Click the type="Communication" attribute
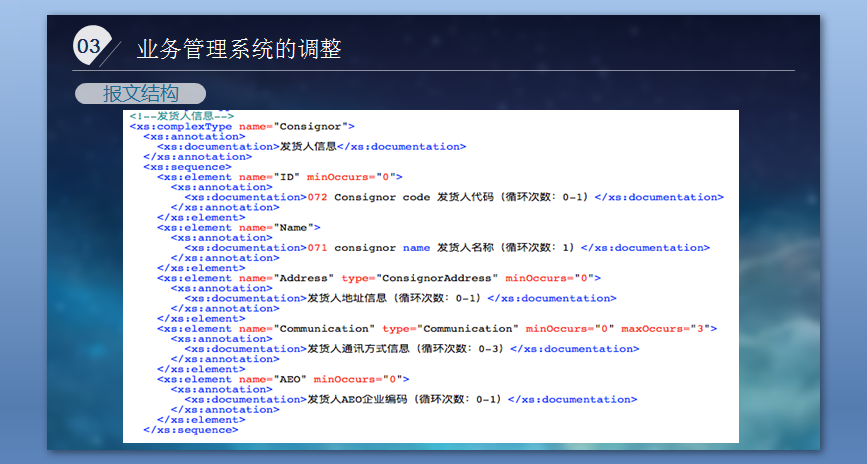 coord(450,329)
